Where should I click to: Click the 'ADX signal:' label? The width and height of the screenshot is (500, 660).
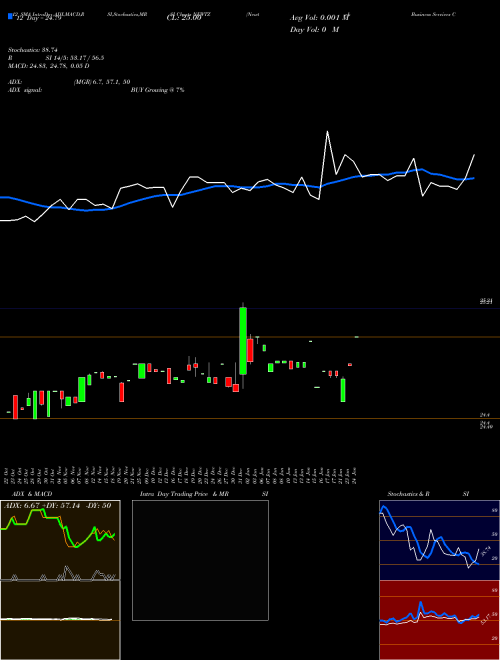click(24, 90)
